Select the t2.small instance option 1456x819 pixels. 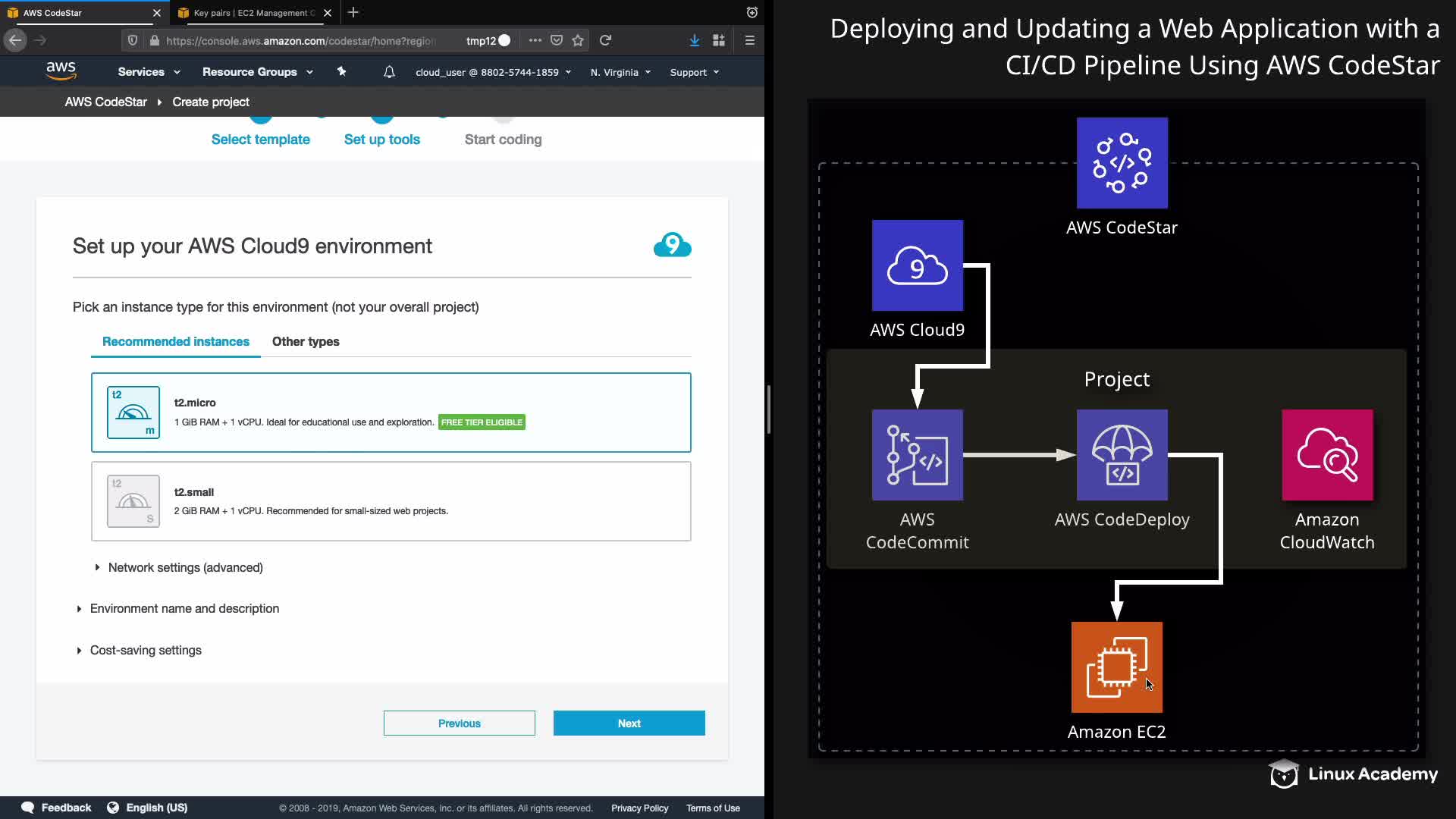tap(391, 500)
